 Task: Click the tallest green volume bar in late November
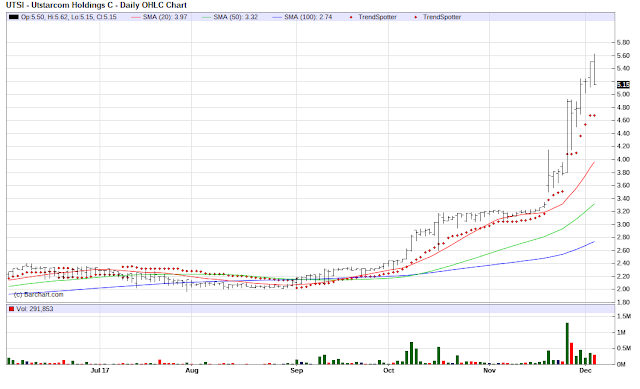[x=567, y=343]
